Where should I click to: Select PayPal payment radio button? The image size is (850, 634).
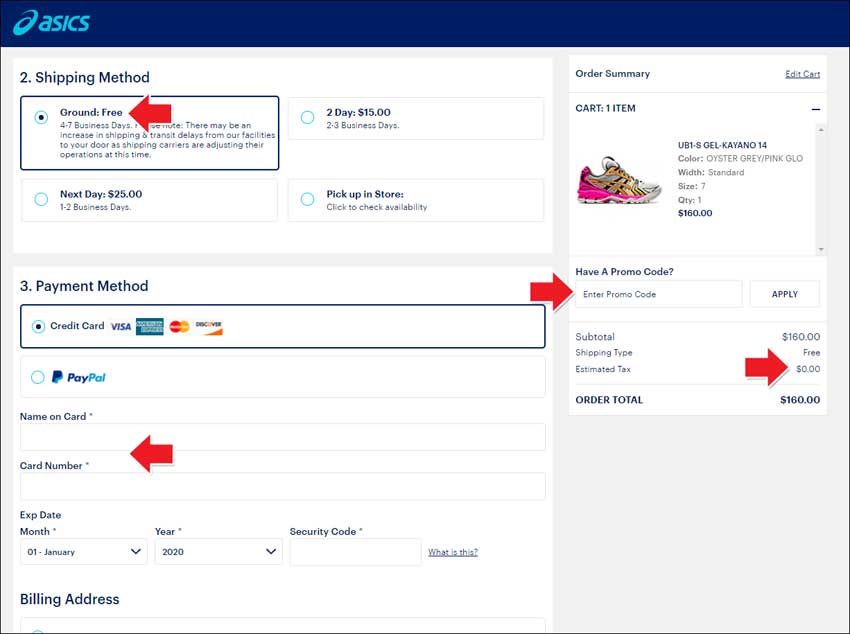point(38,377)
